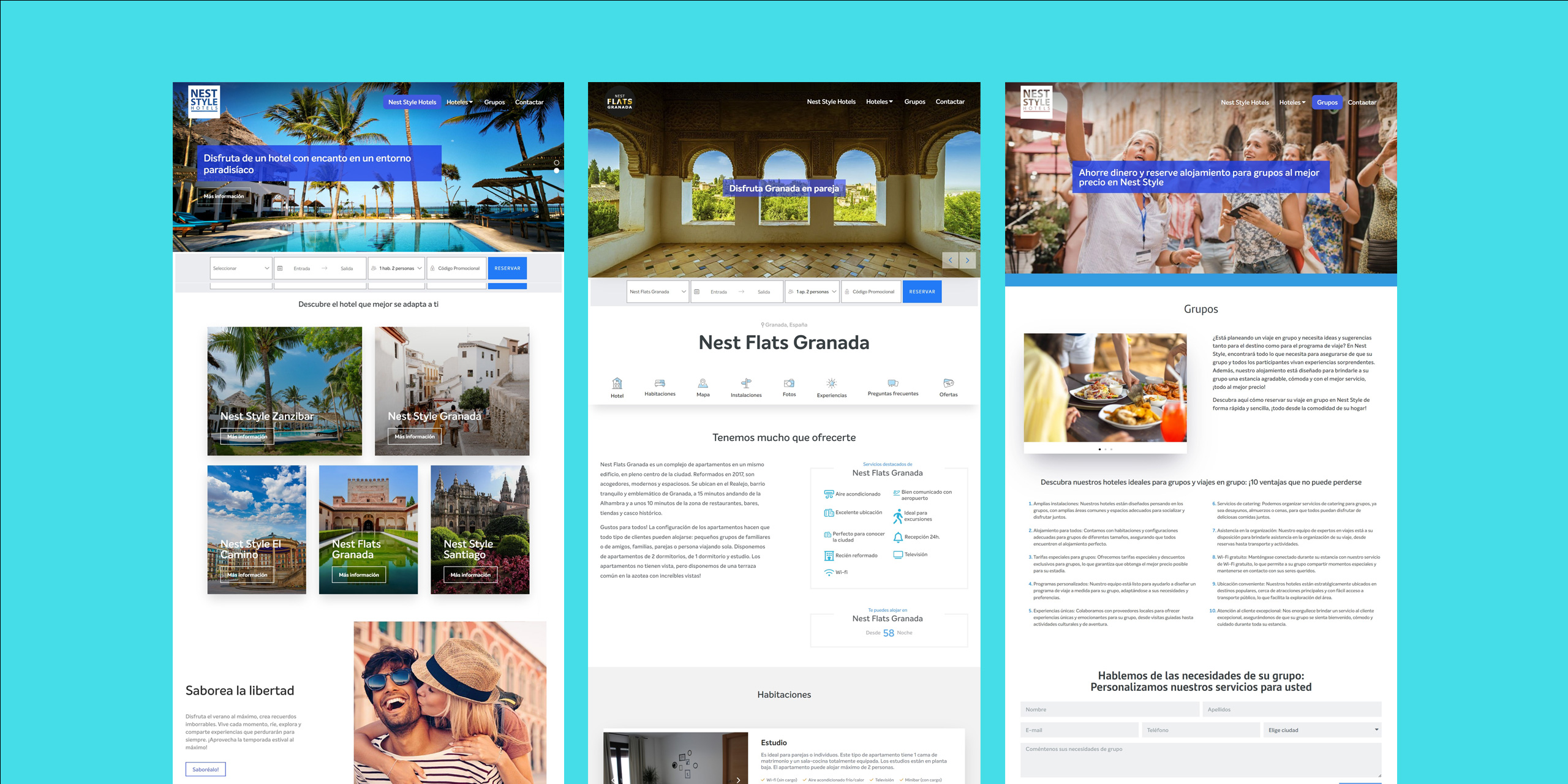1568x784 pixels.
Task: Select the Instalaciones signpost icon
Action: pyautogui.click(x=745, y=383)
